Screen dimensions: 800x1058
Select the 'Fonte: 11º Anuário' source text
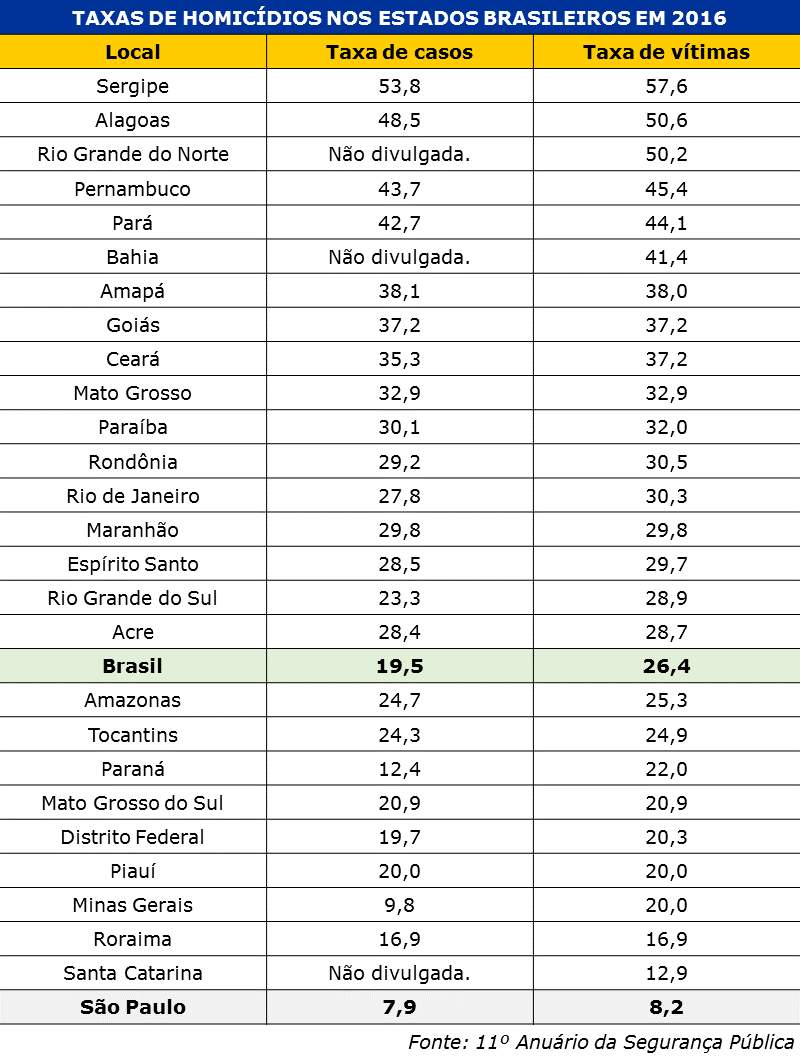point(602,1042)
